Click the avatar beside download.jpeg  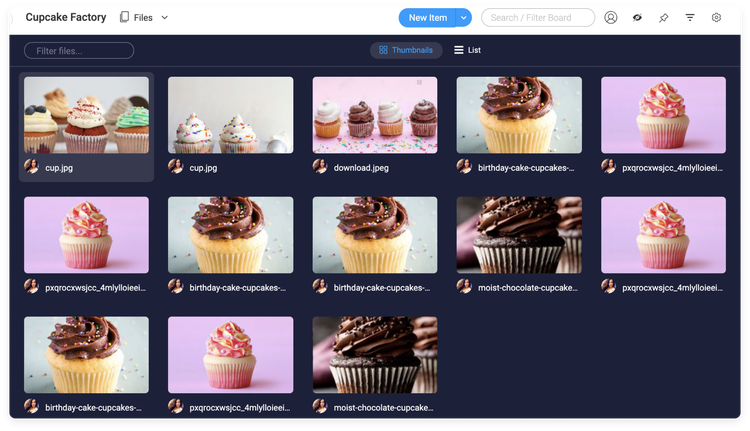(x=320, y=166)
